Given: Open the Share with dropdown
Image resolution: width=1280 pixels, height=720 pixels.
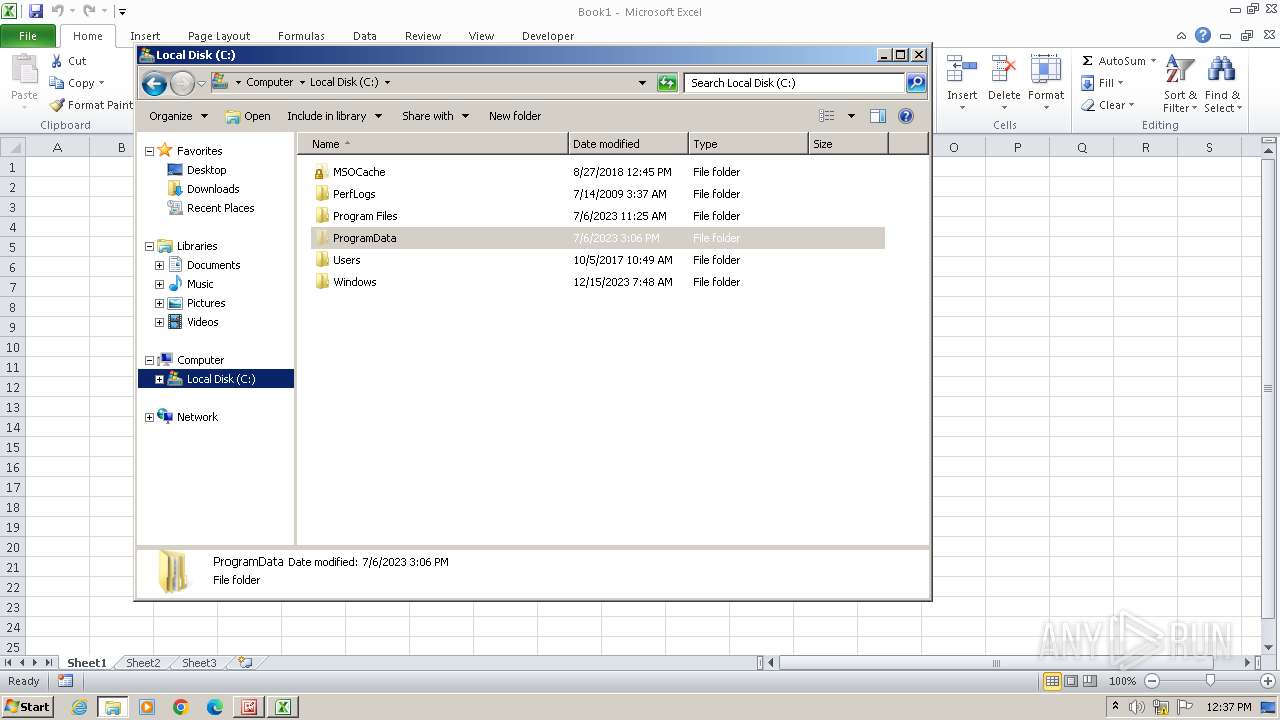Looking at the screenshot, I should pos(435,116).
